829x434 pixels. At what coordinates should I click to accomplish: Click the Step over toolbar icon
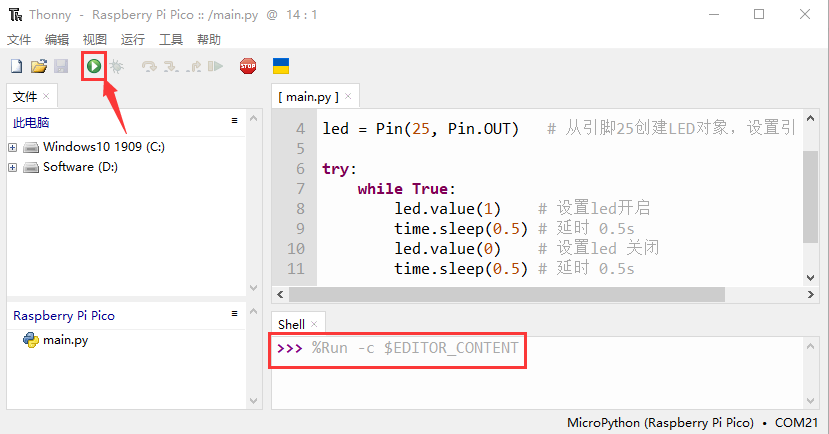click(x=149, y=66)
